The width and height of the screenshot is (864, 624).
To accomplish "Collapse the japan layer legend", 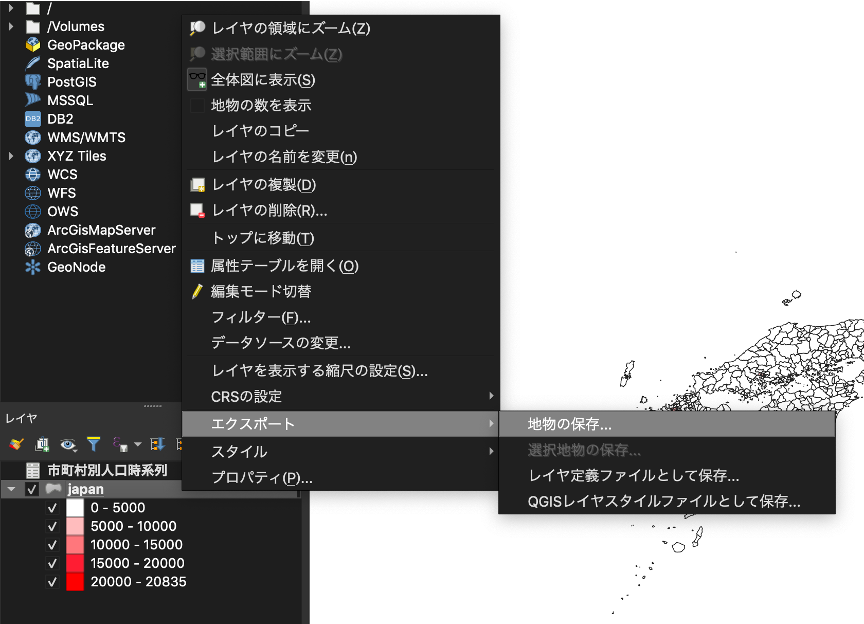I will coord(11,489).
